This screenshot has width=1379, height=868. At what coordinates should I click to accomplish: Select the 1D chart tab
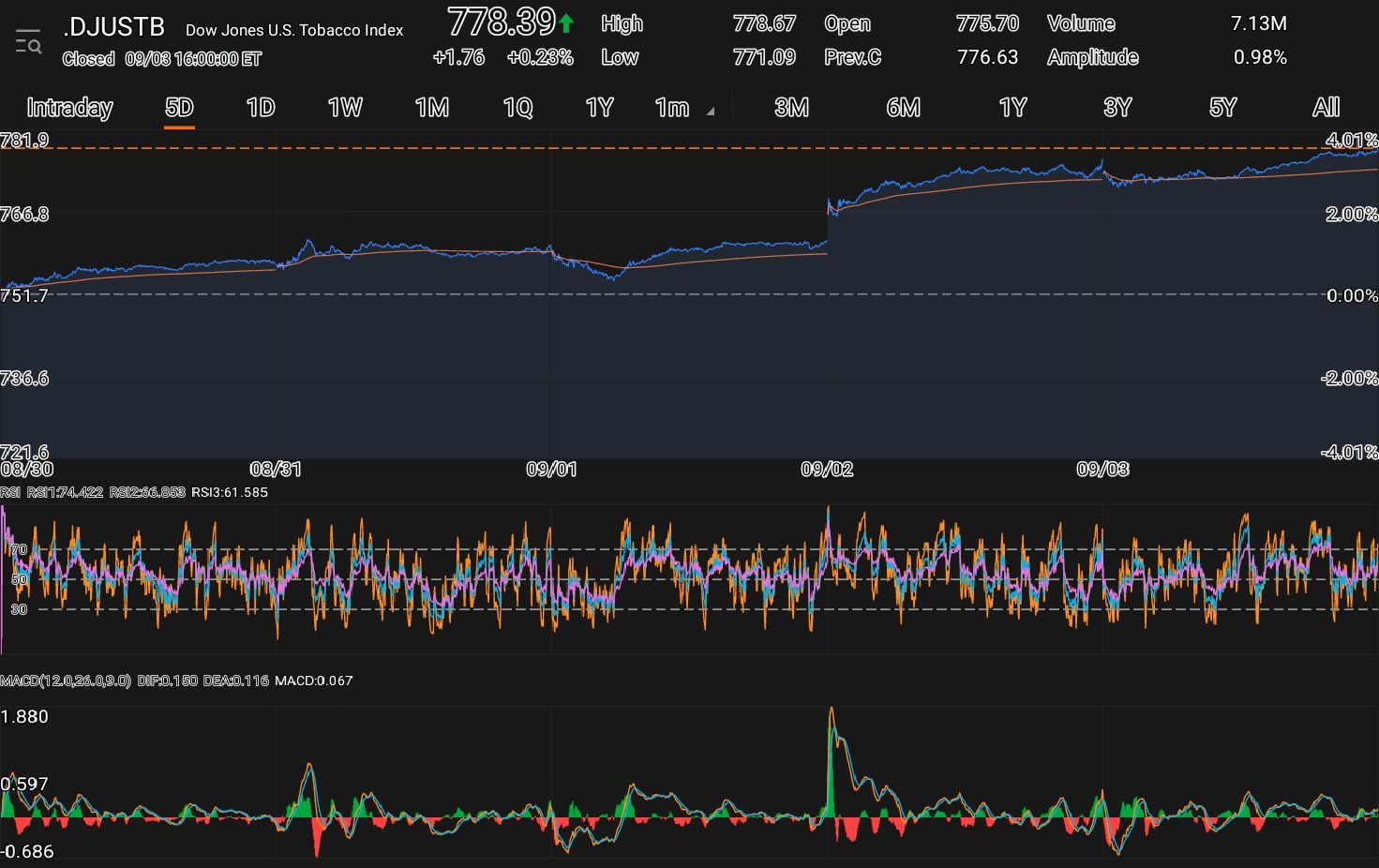pos(261,108)
